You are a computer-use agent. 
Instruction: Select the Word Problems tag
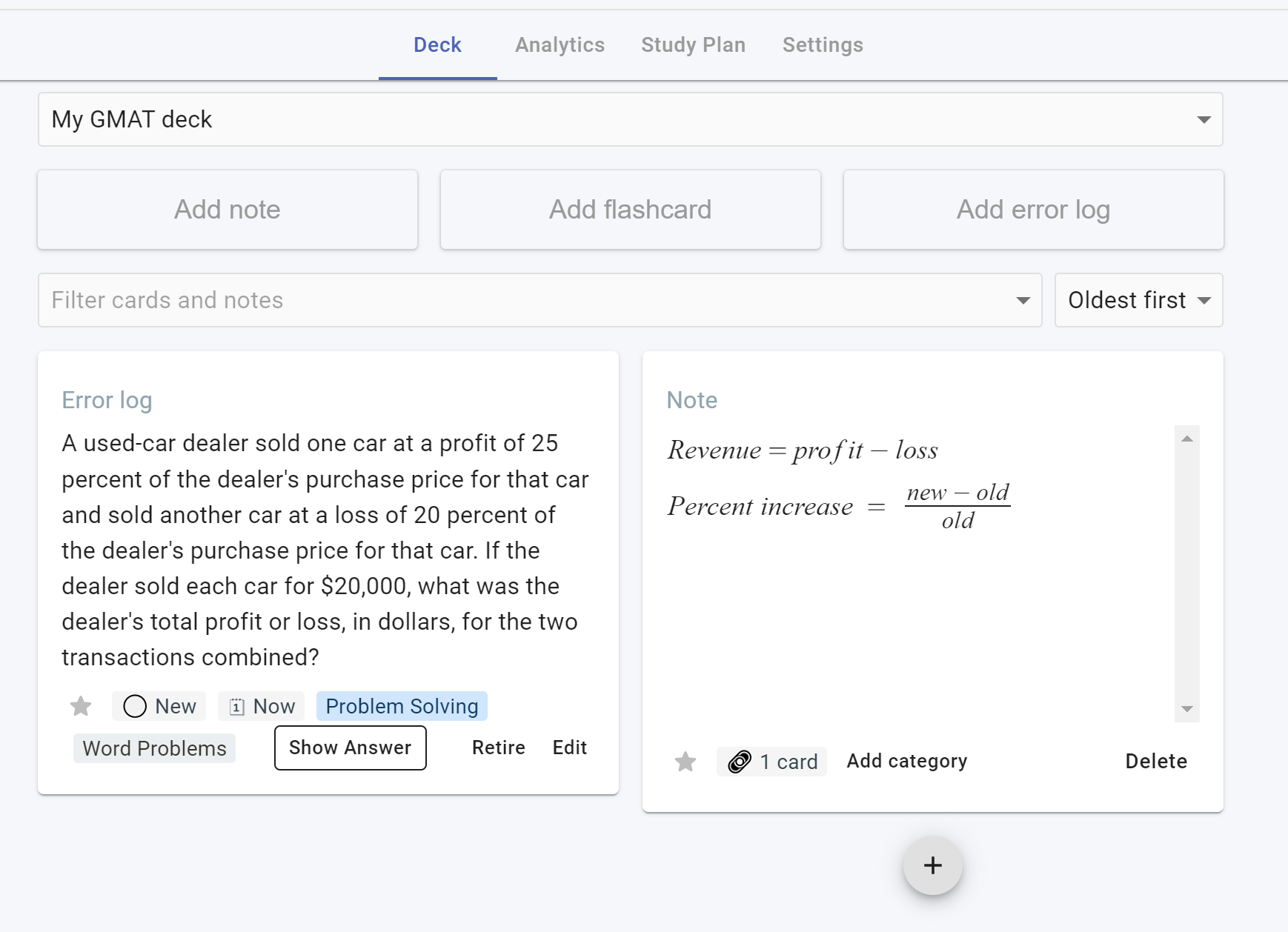pos(155,748)
